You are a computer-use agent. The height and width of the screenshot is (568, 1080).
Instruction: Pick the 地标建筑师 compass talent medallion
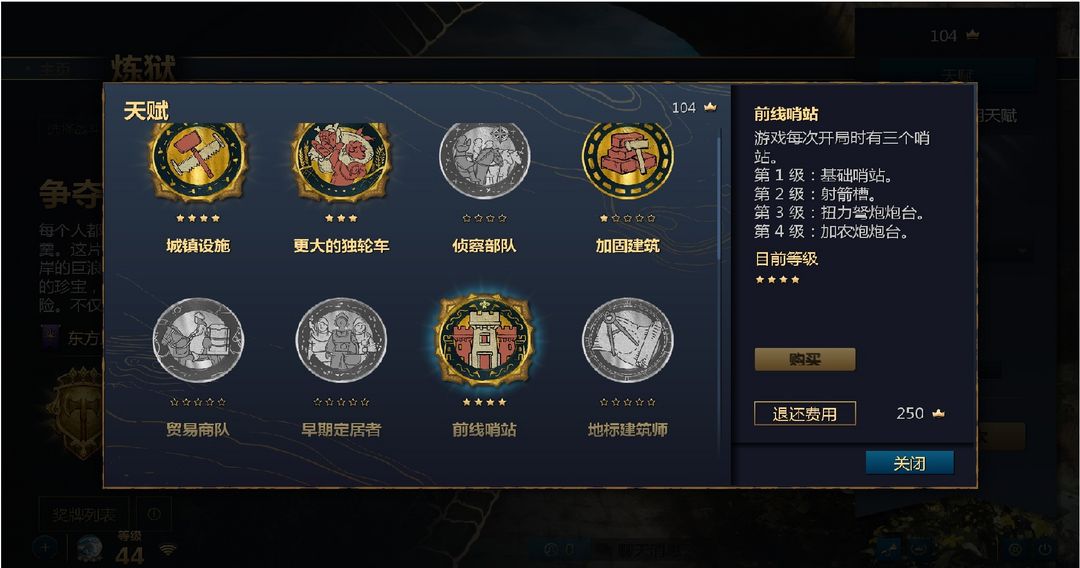[x=627, y=340]
